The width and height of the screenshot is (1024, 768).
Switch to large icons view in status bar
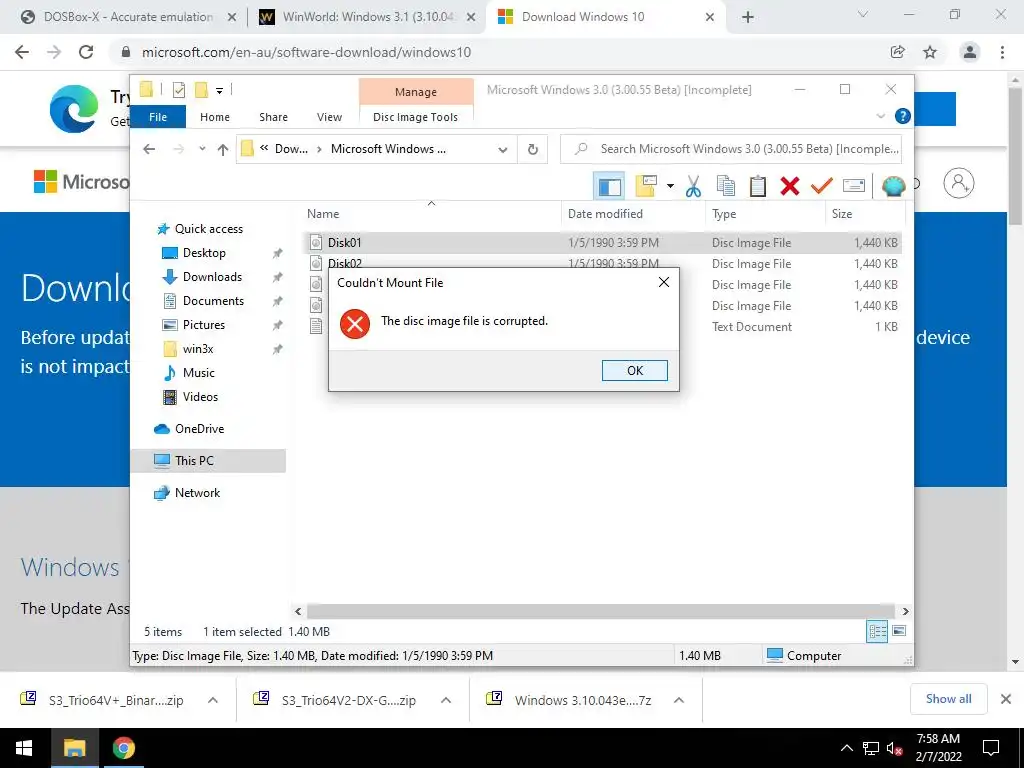pyautogui.click(x=899, y=632)
